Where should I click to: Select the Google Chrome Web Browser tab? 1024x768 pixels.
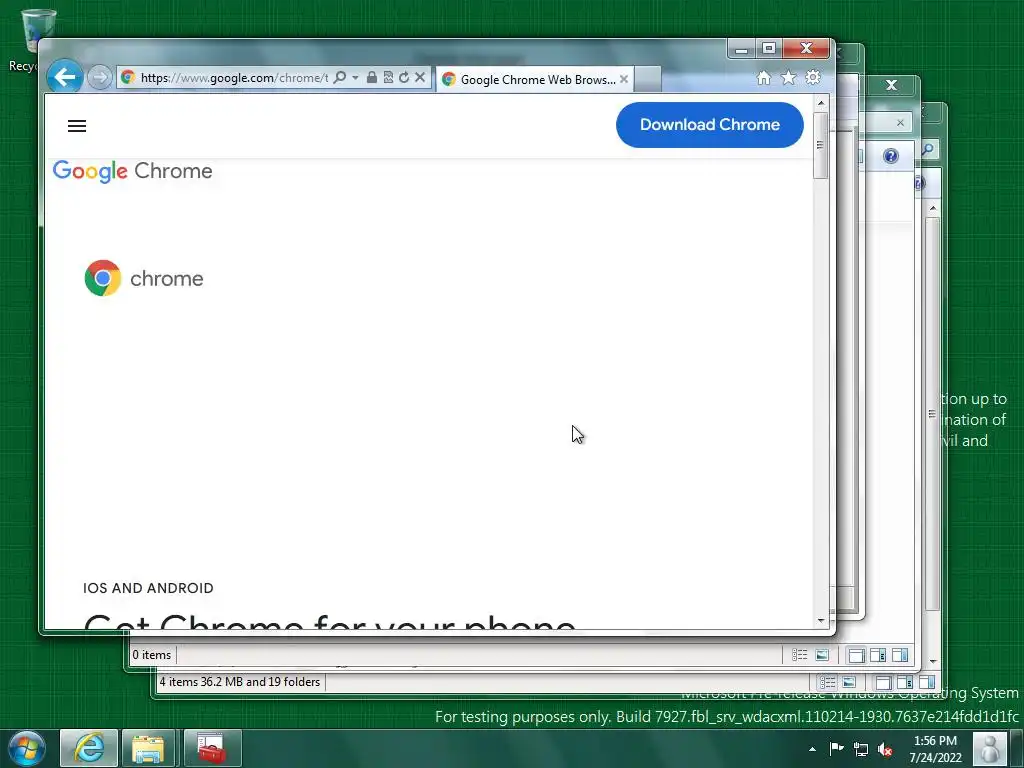534,80
